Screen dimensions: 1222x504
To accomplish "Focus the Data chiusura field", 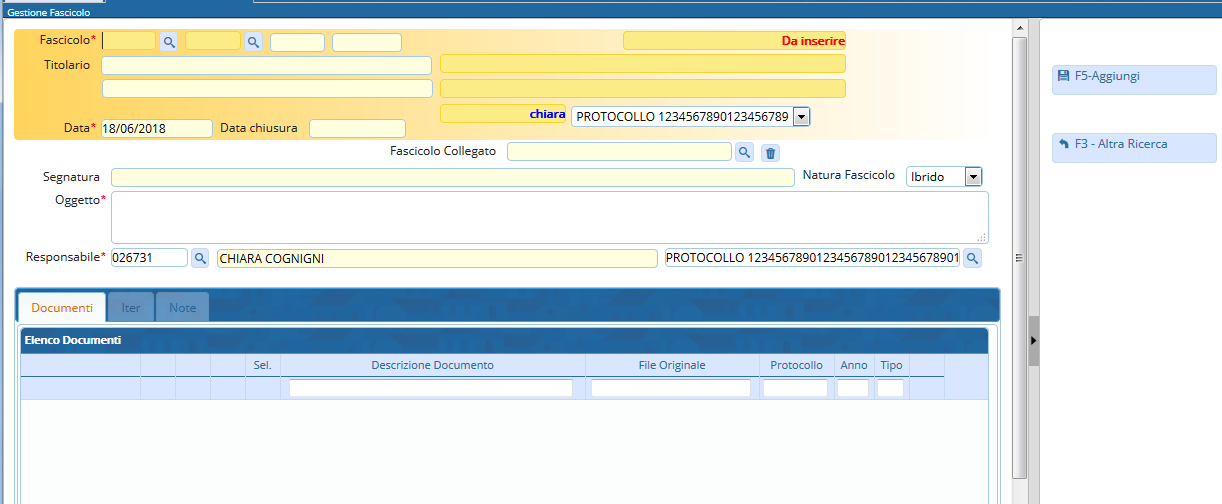I will (x=357, y=129).
